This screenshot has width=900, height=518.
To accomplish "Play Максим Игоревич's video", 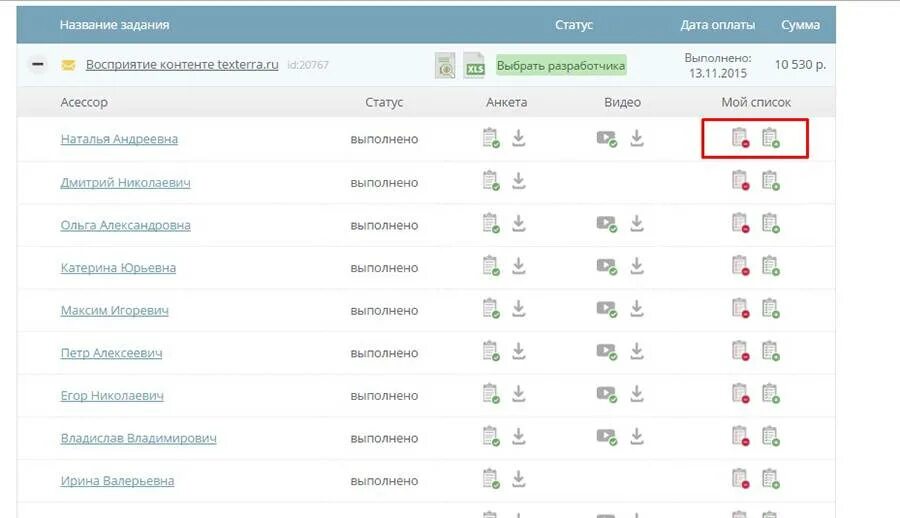I will (x=607, y=309).
